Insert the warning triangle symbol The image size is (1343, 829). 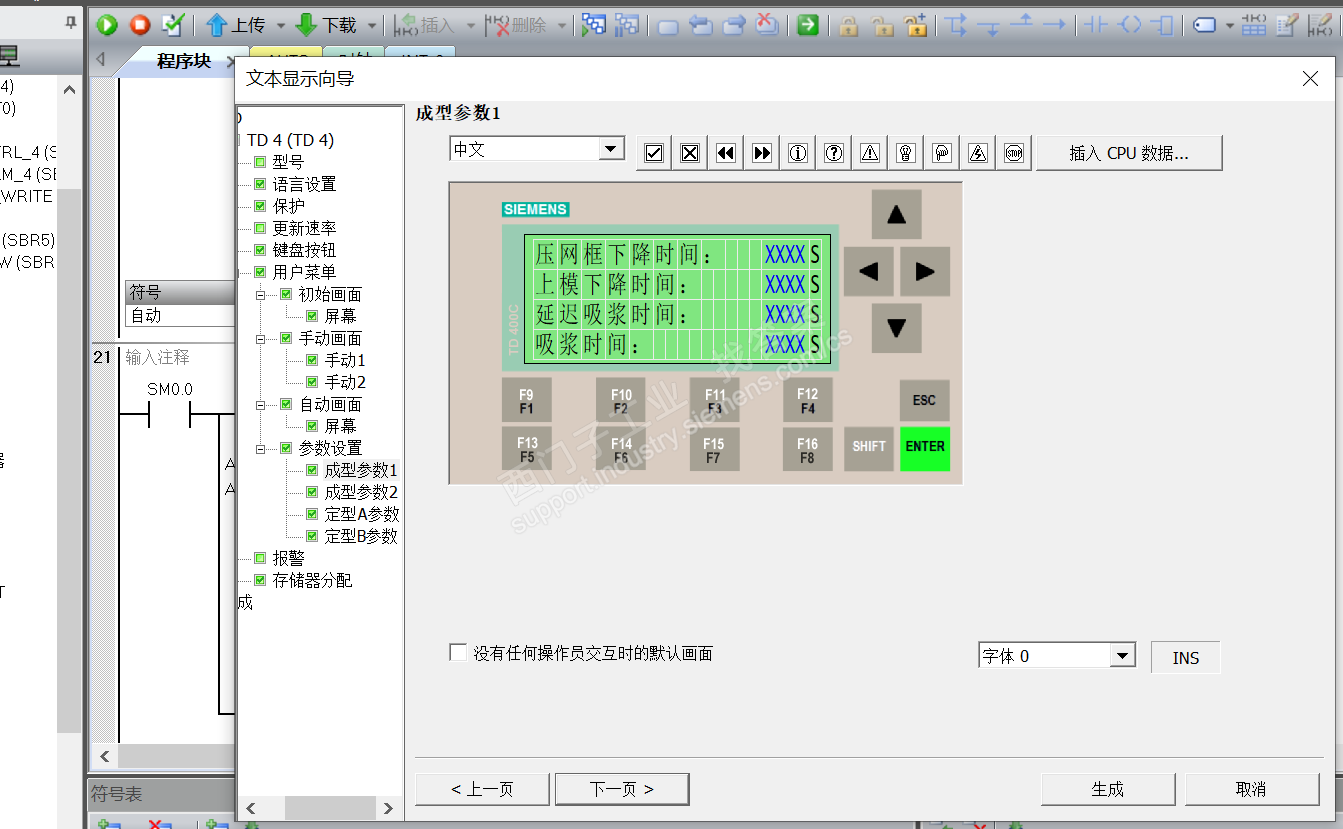click(870, 153)
